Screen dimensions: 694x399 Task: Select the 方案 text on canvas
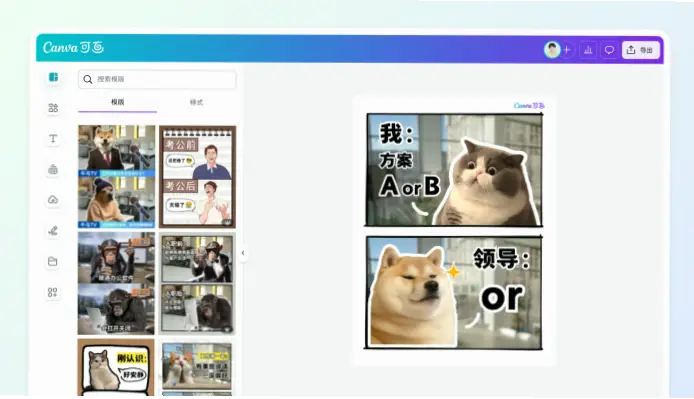tap(395, 160)
